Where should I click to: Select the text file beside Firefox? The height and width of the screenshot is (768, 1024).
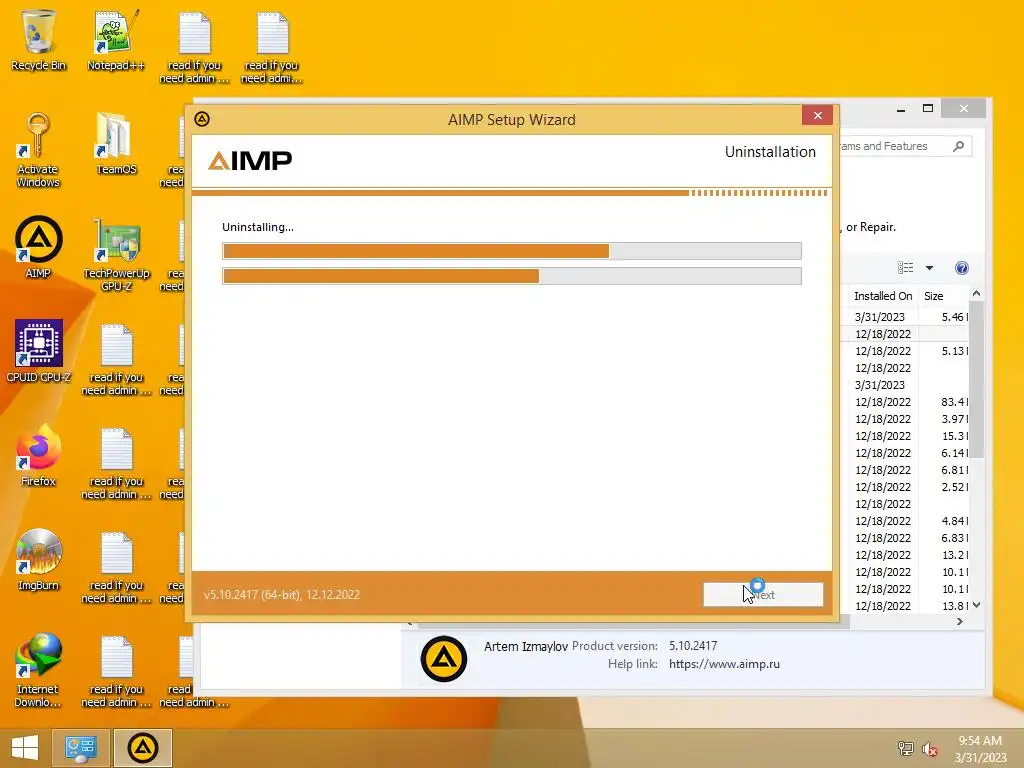click(116, 462)
